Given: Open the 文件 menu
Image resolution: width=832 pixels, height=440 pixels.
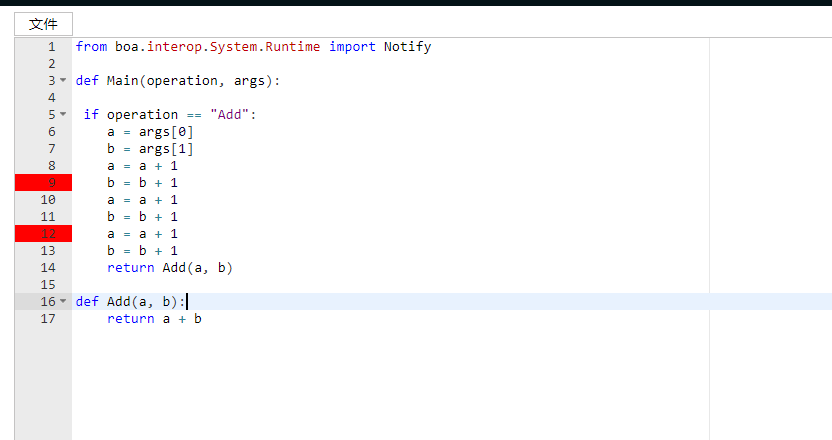Looking at the screenshot, I should tap(44, 24).
